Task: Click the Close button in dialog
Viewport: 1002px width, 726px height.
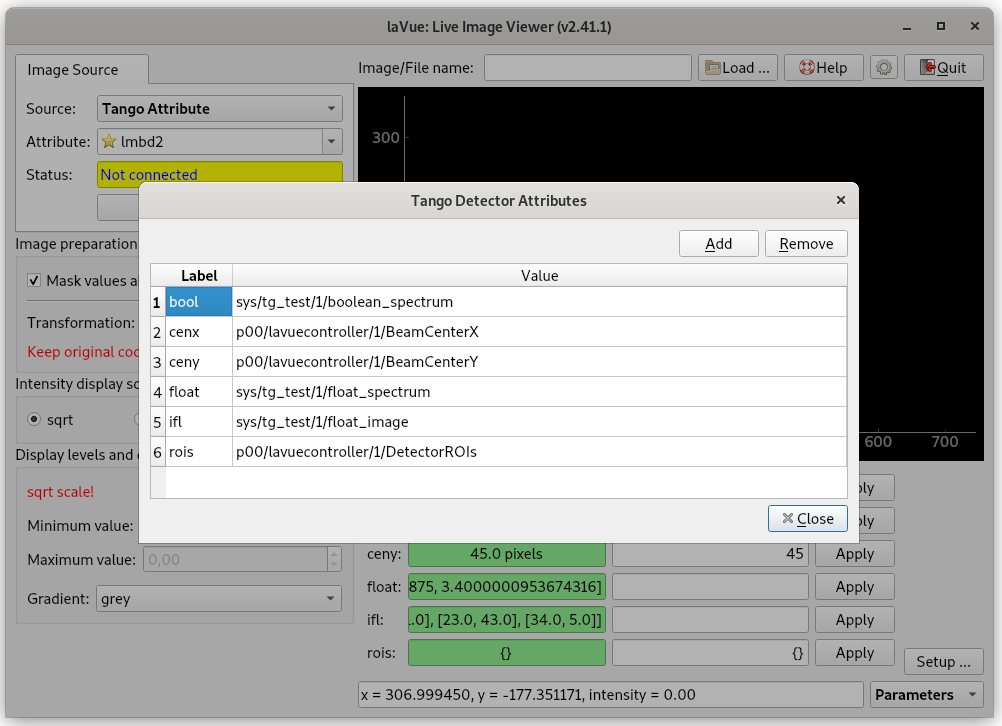Action: [807, 518]
